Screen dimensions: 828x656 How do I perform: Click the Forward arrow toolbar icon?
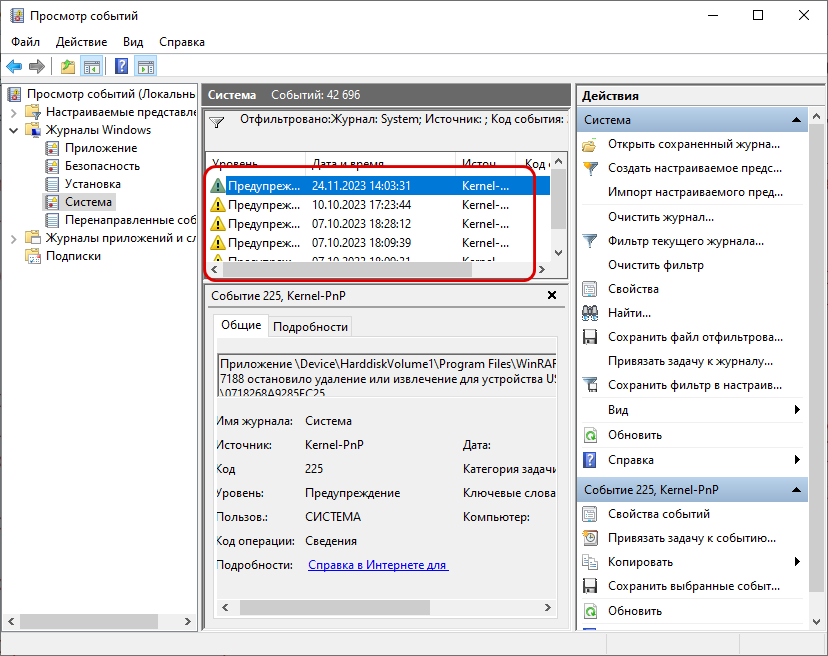click(x=37, y=67)
